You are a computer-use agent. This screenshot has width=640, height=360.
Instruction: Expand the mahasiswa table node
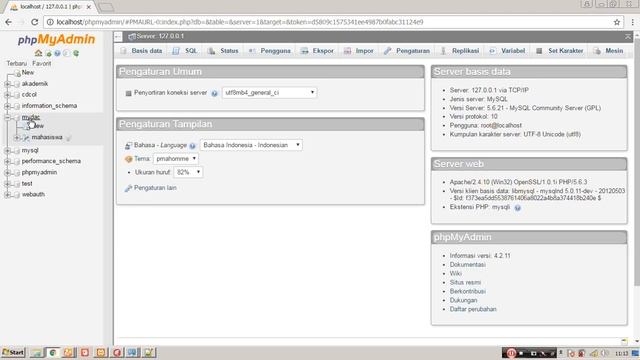(17, 138)
